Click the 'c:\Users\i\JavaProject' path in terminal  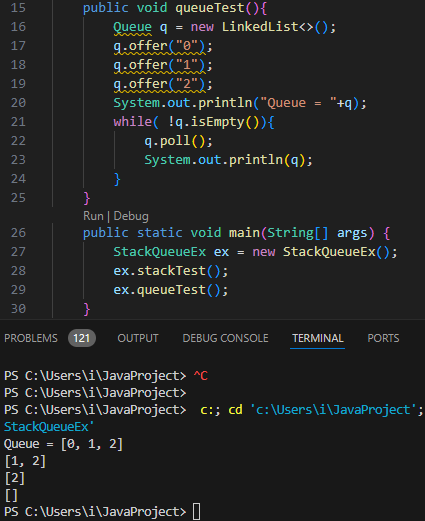[x=334, y=410]
